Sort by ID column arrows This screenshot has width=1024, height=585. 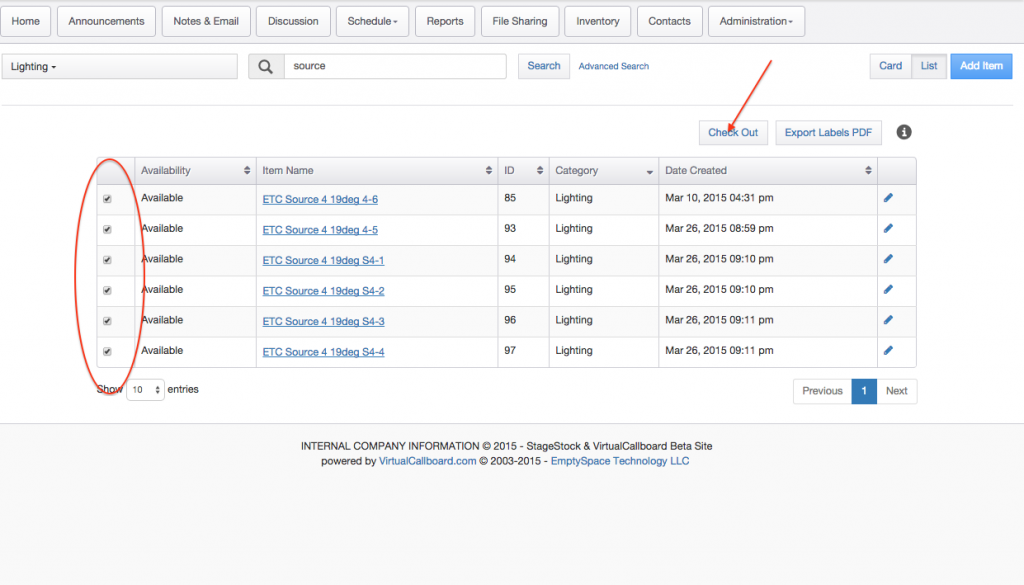tap(539, 170)
